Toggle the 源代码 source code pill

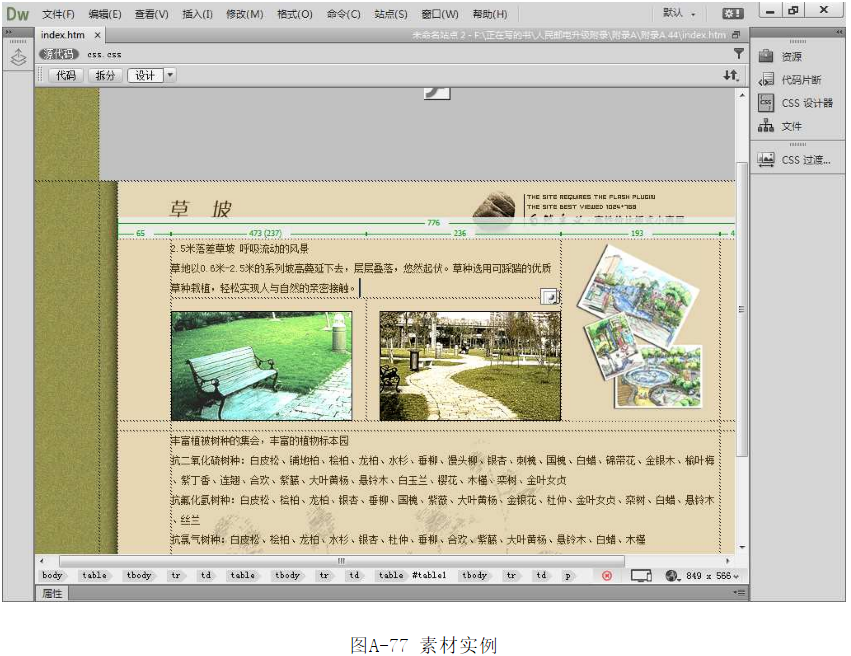(x=59, y=54)
